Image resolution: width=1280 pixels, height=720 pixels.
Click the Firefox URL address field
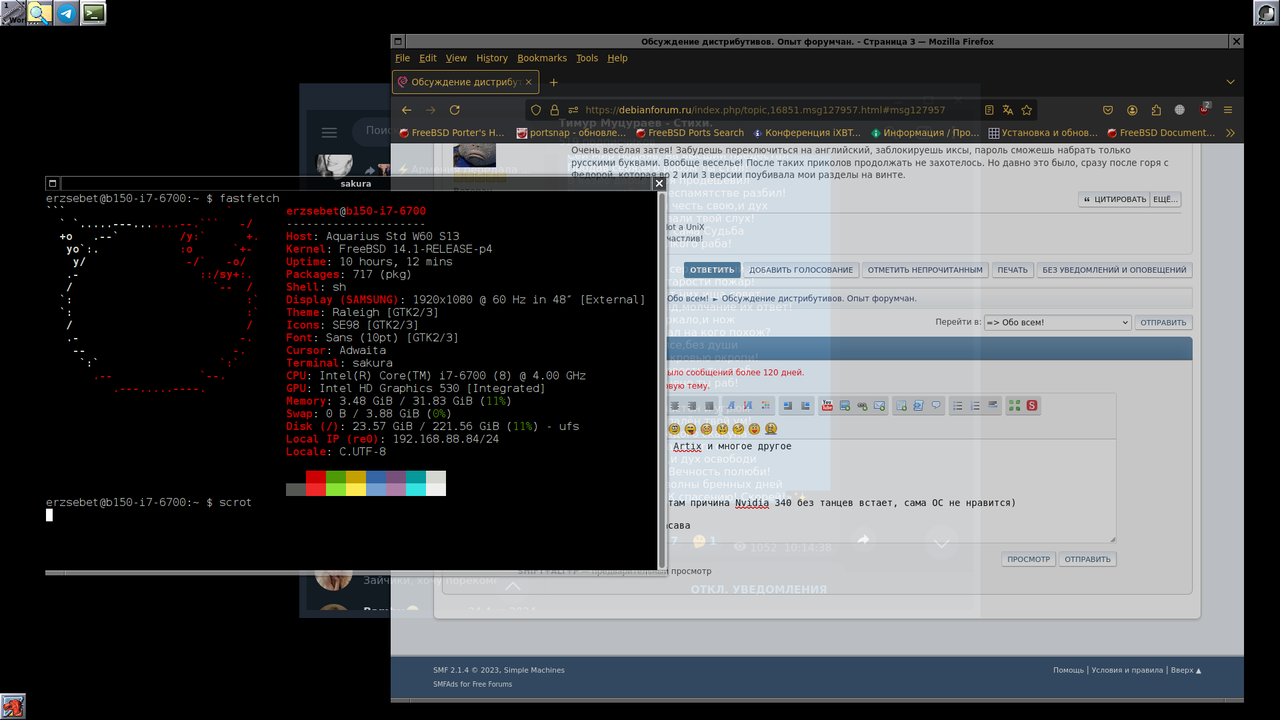coord(780,110)
